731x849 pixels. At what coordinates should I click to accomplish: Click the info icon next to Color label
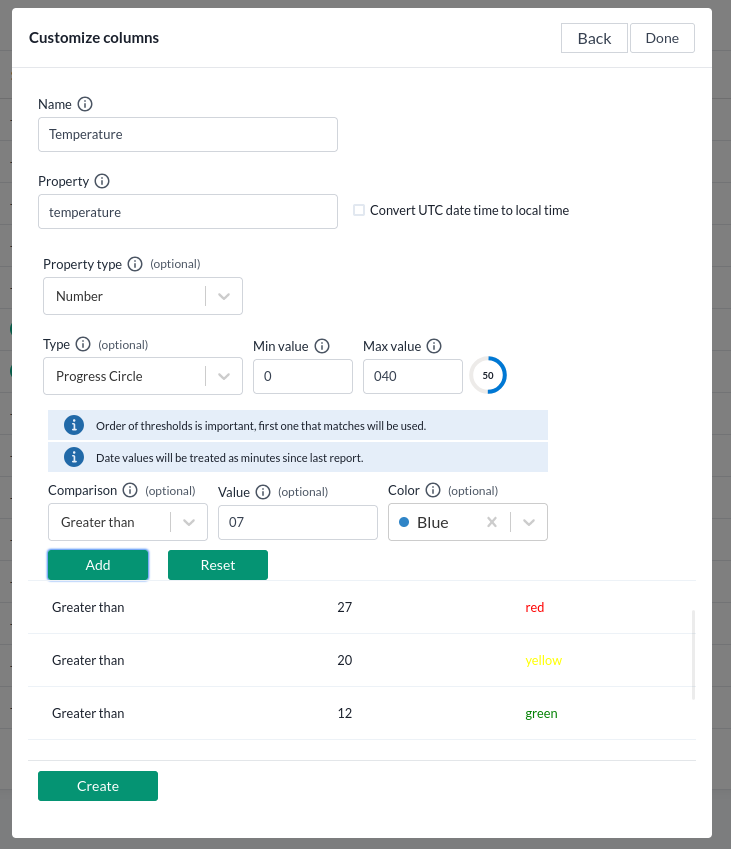(x=433, y=490)
